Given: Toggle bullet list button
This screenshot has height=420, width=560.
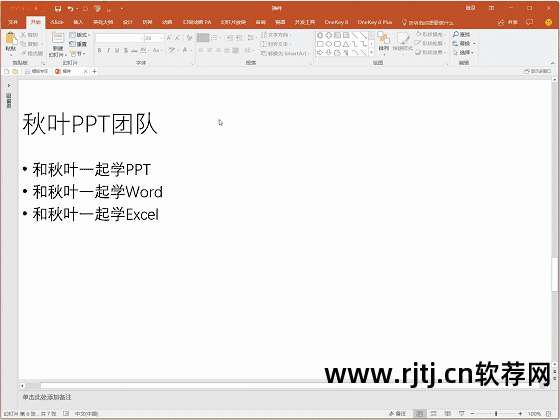Looking at the screenshot, I should coord(203,38).
